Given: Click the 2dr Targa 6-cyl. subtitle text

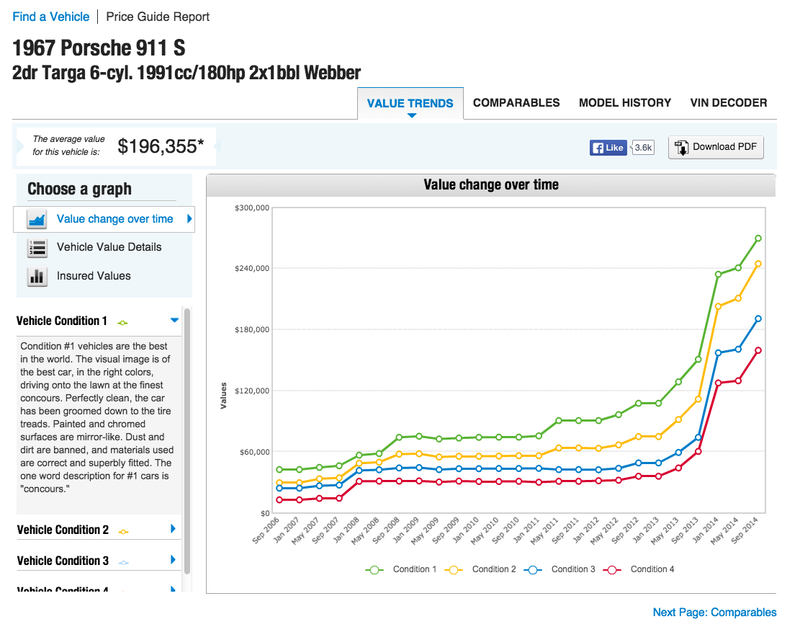Looking at the screenshot, I should click(x=186, y=73).
